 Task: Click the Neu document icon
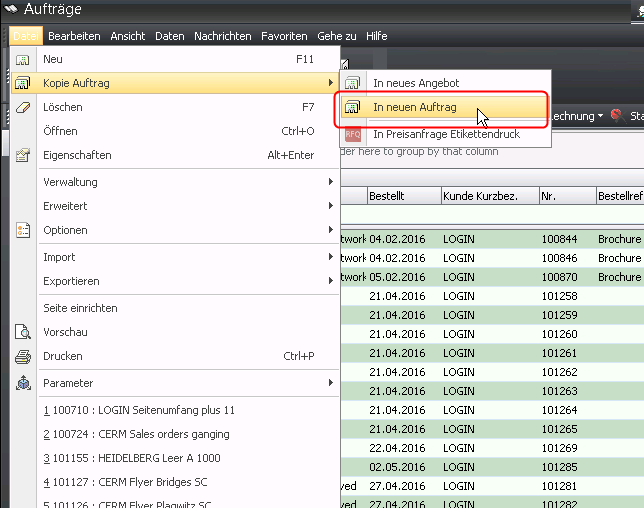pos(23,59)
